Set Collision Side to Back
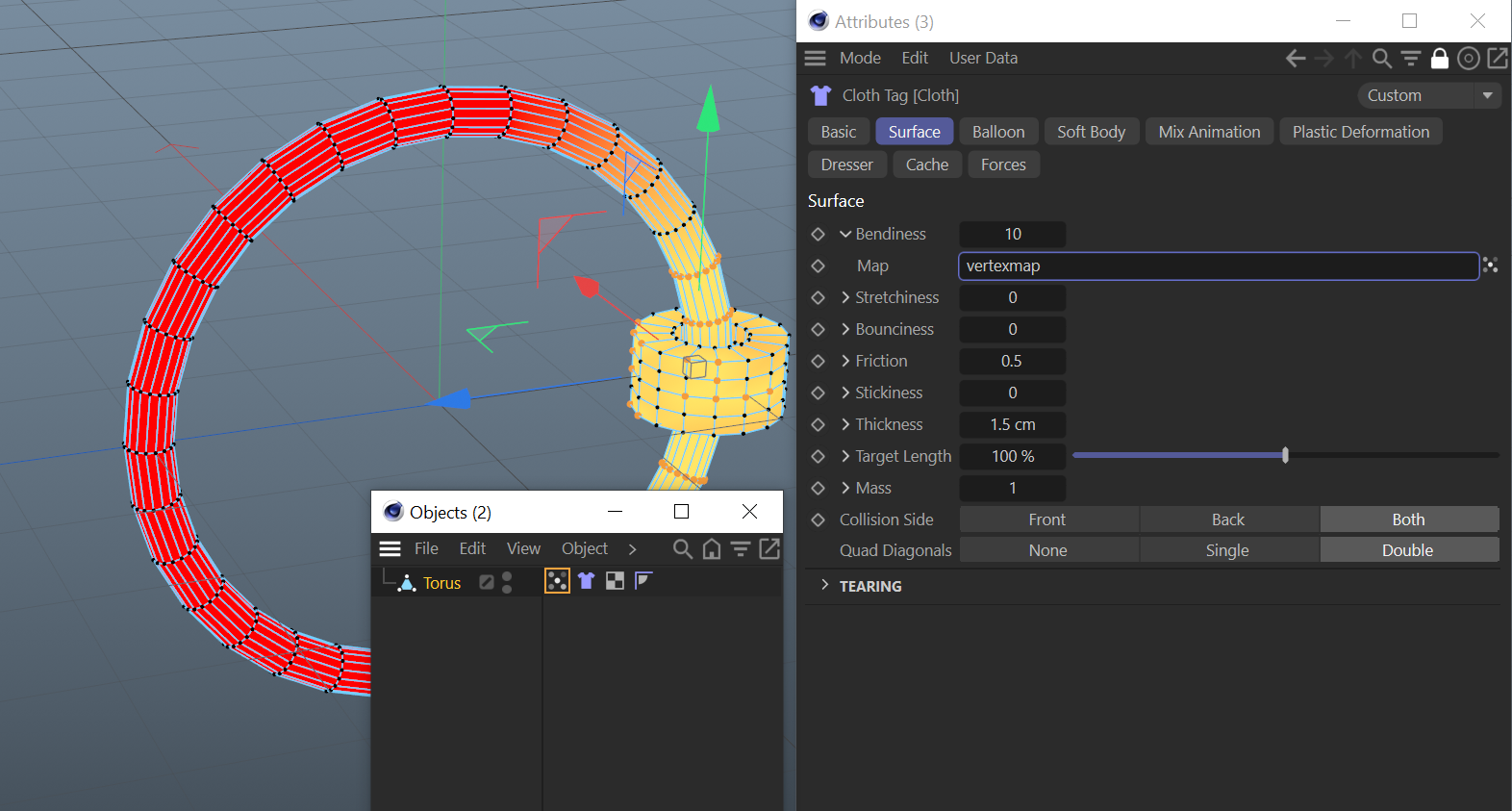1512x811 pixels. click(1228, 520)
